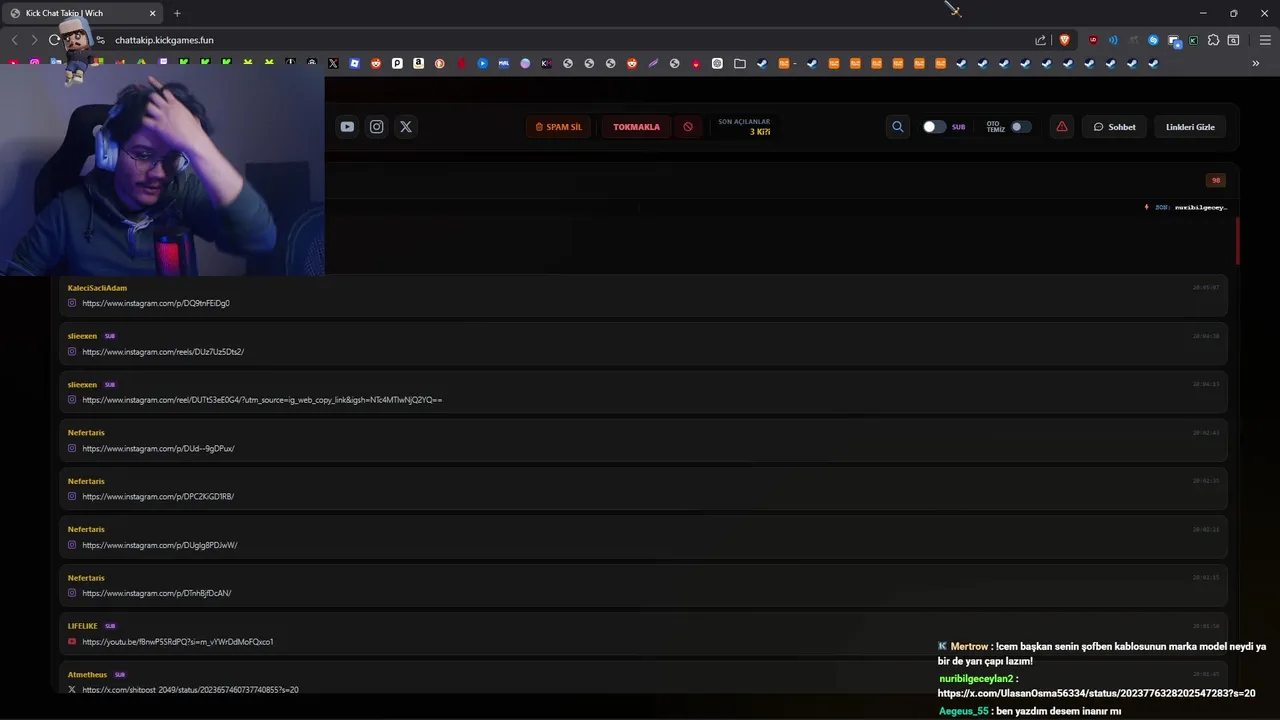Click the browser forward arrow

pos(34,40)
